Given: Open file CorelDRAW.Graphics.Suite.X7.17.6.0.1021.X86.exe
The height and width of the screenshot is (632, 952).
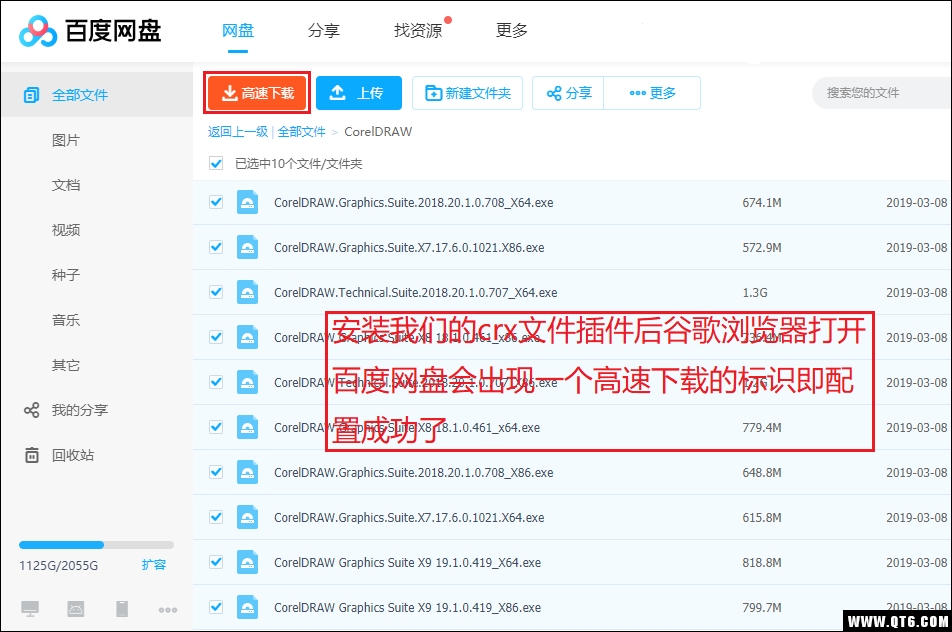Looking at the screenshot, I should click(x=409, y=248).
